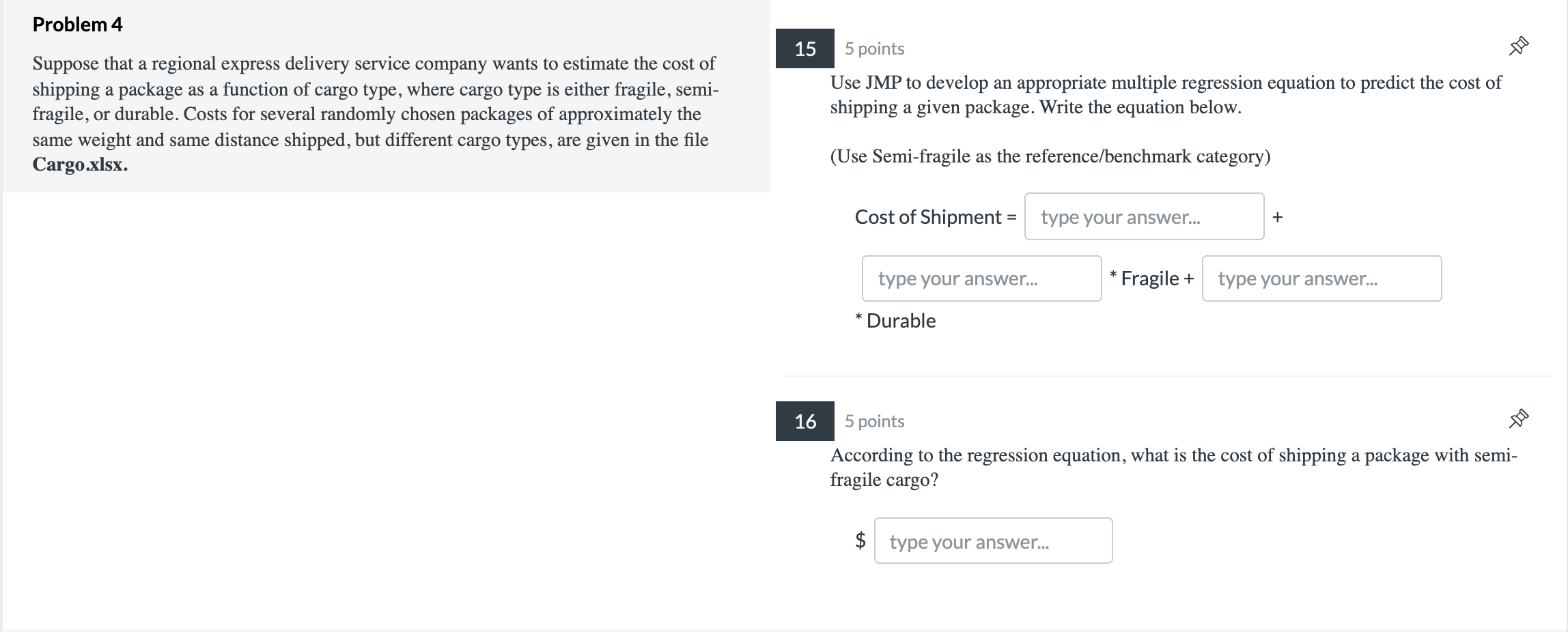Click the According to the regression equation text
Viewport: 1568px width, 632px height.
click(x=1173, y=468)
